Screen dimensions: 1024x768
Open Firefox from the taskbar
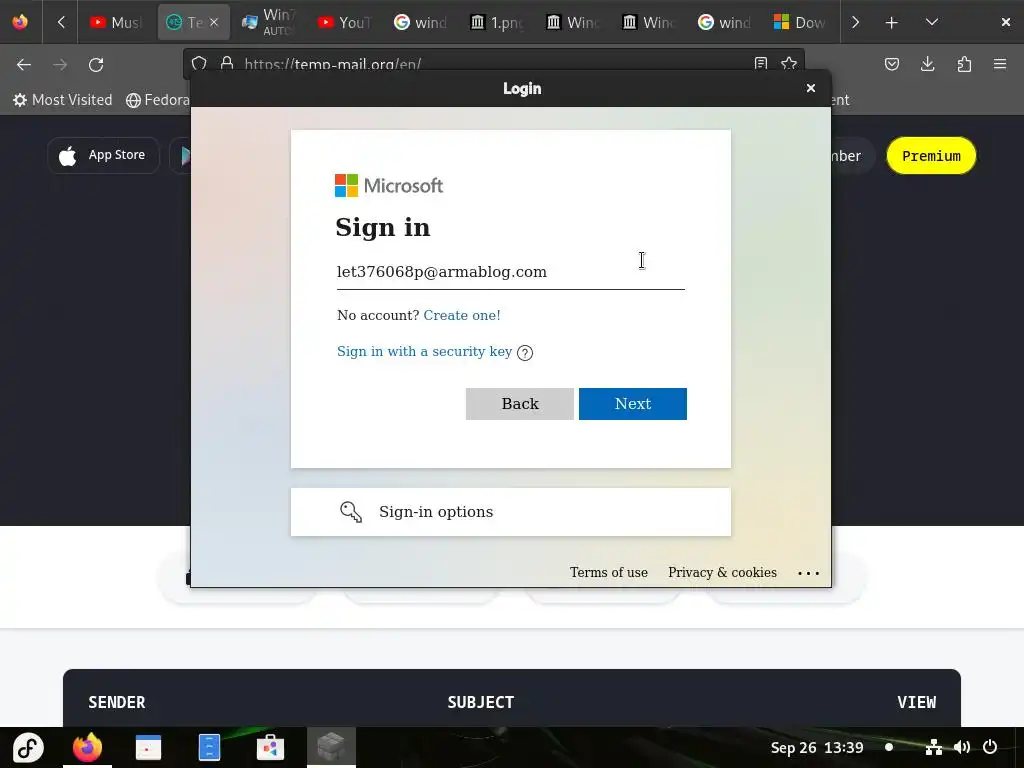click(x=87, y=747)
